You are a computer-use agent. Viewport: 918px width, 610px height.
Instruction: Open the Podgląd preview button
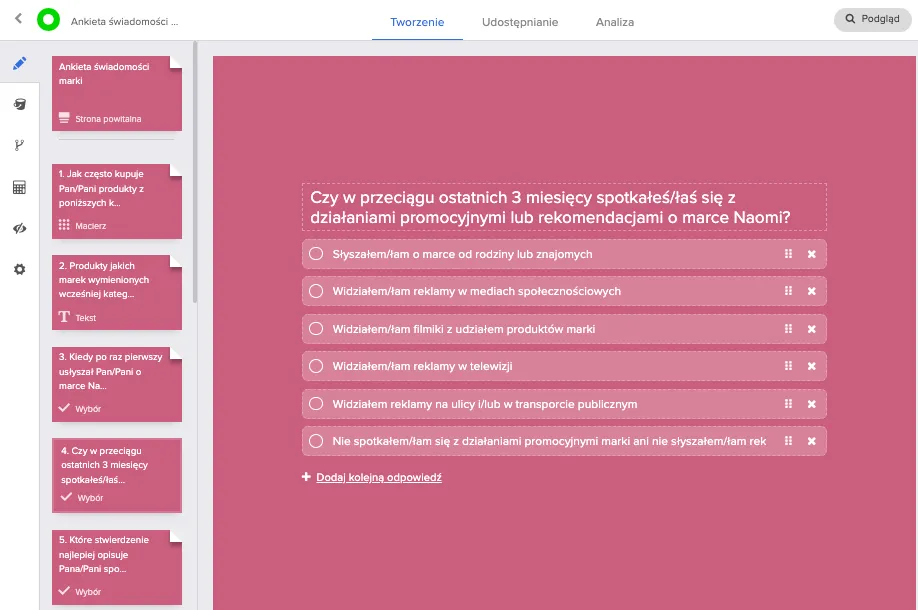coord(872,19)
